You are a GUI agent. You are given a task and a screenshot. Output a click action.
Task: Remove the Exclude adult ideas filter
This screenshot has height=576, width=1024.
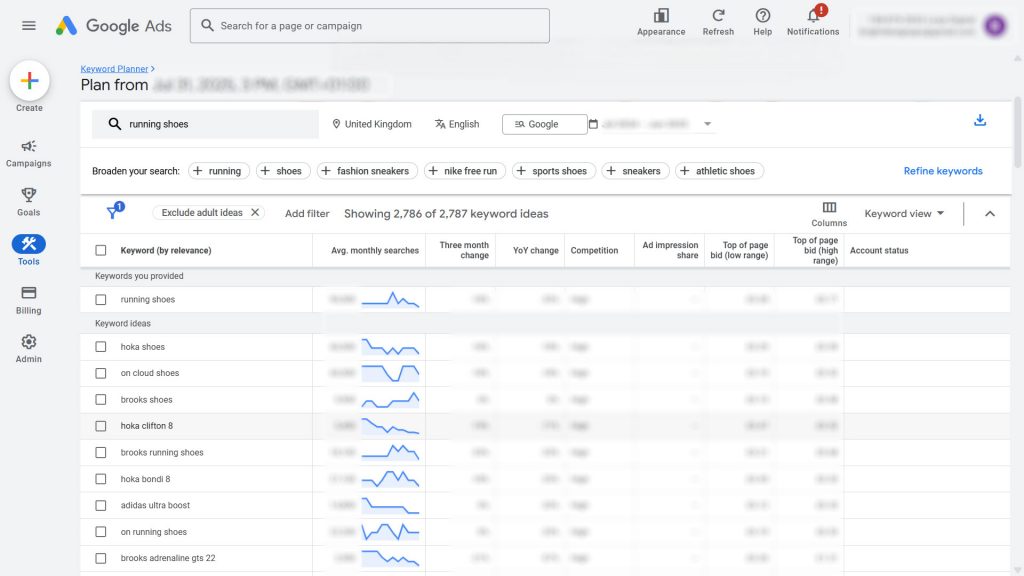point(255,212)
